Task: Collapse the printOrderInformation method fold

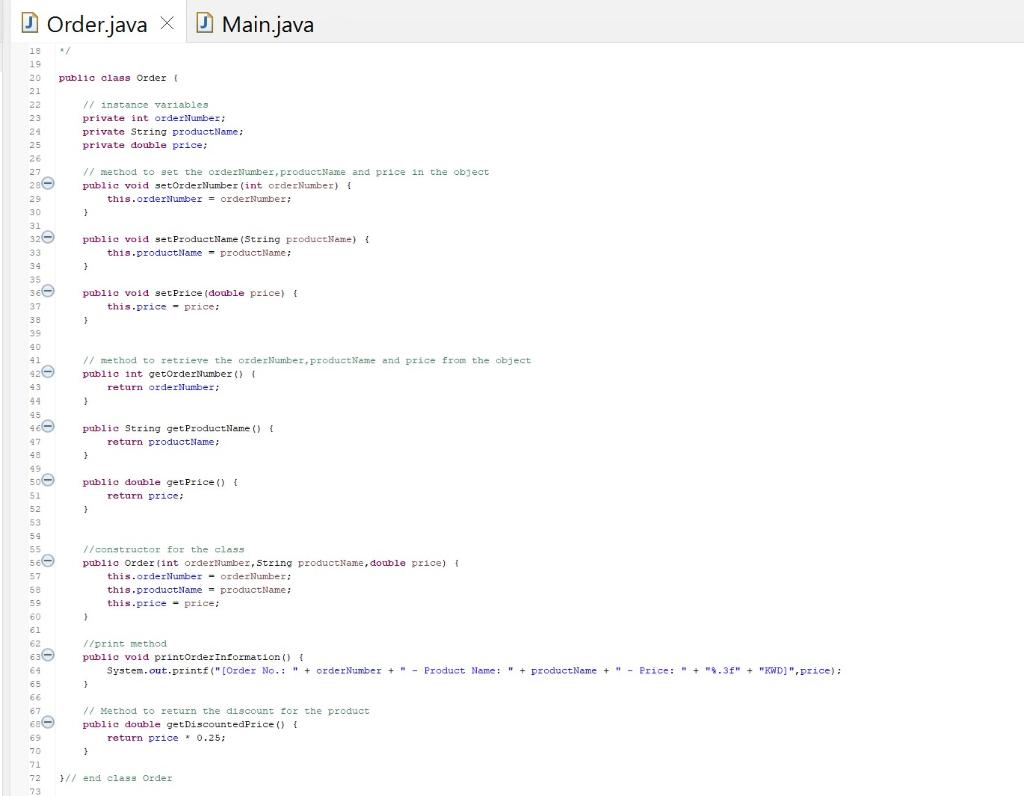Action: [x=46, y=657]
